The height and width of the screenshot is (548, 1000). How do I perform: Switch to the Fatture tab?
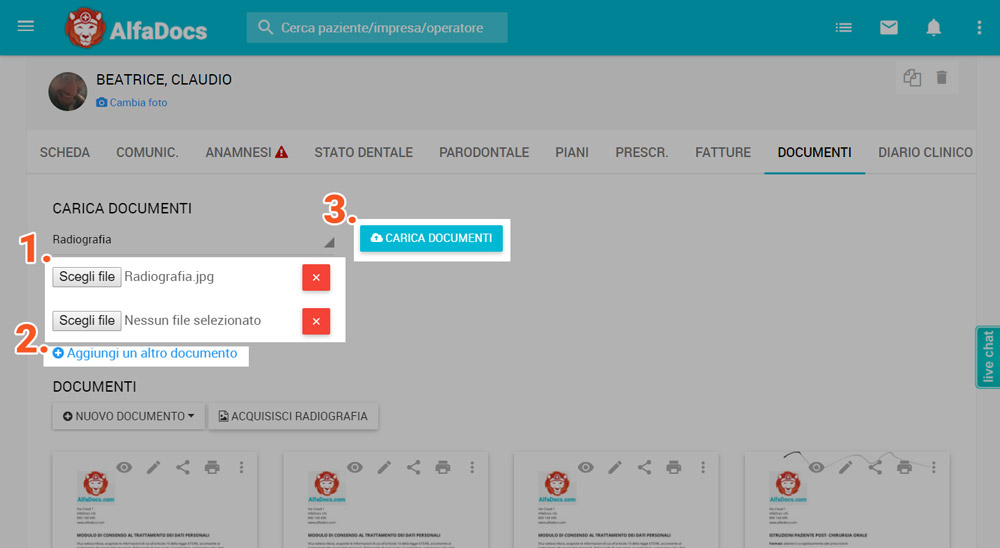[x=723, y=153]
